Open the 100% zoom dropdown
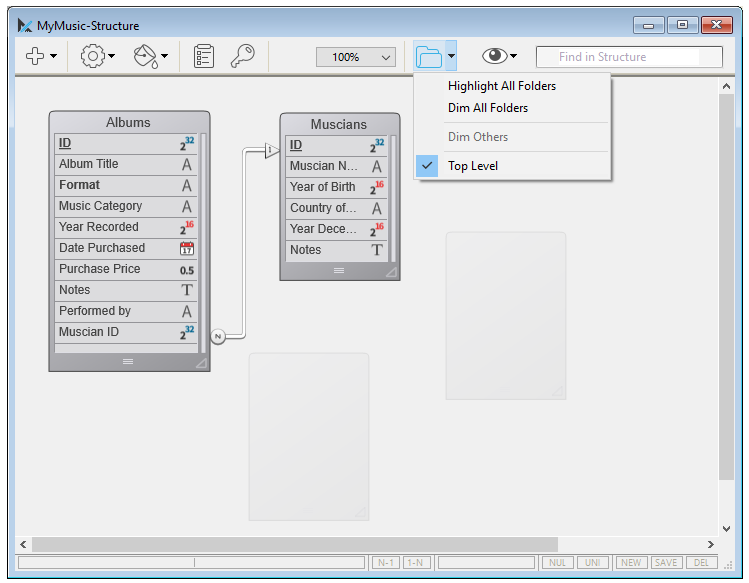749x583 pixels. coord(356,57)
